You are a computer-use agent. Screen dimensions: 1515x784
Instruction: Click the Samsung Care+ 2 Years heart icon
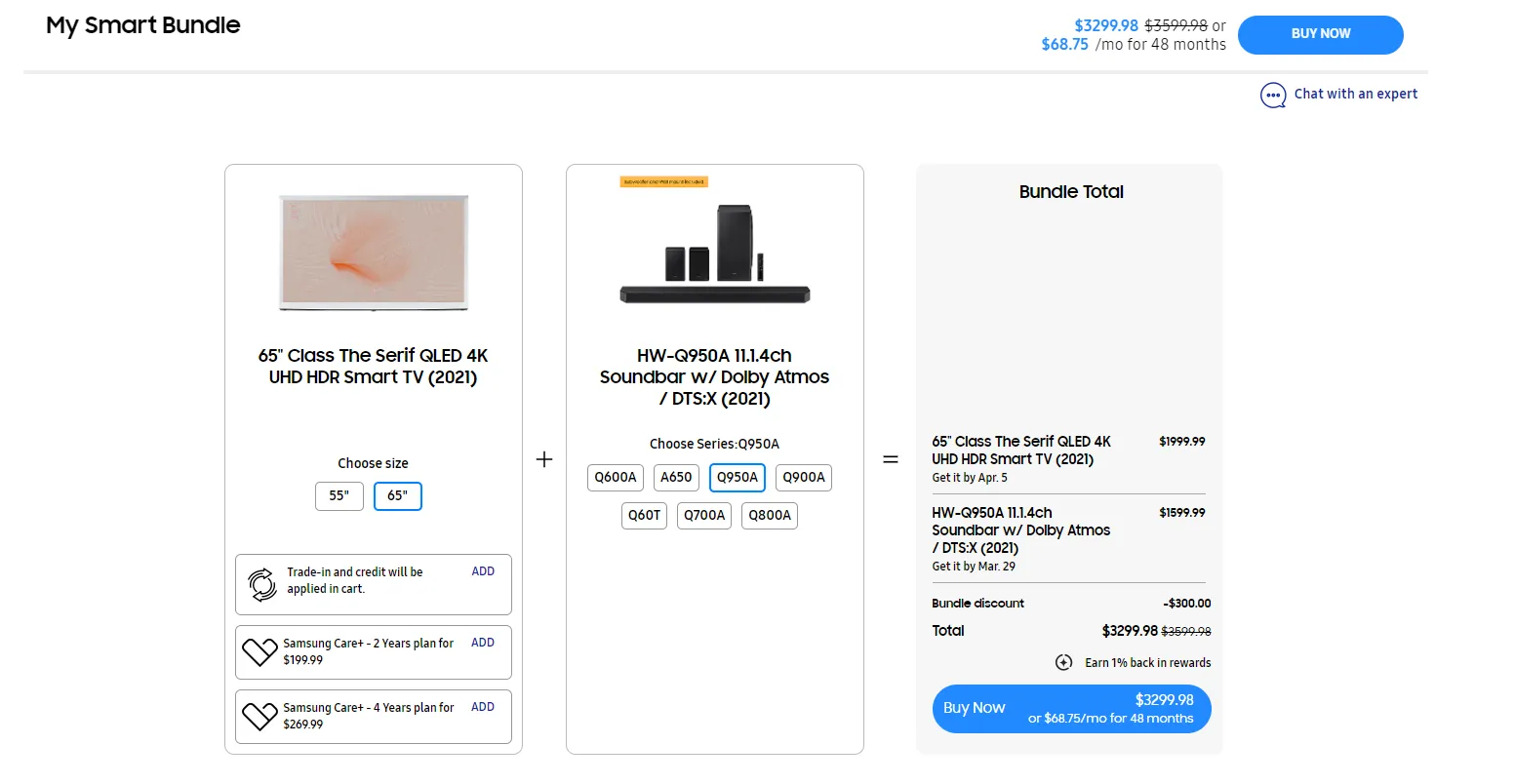pyautogui.click(x=259, y=652)
